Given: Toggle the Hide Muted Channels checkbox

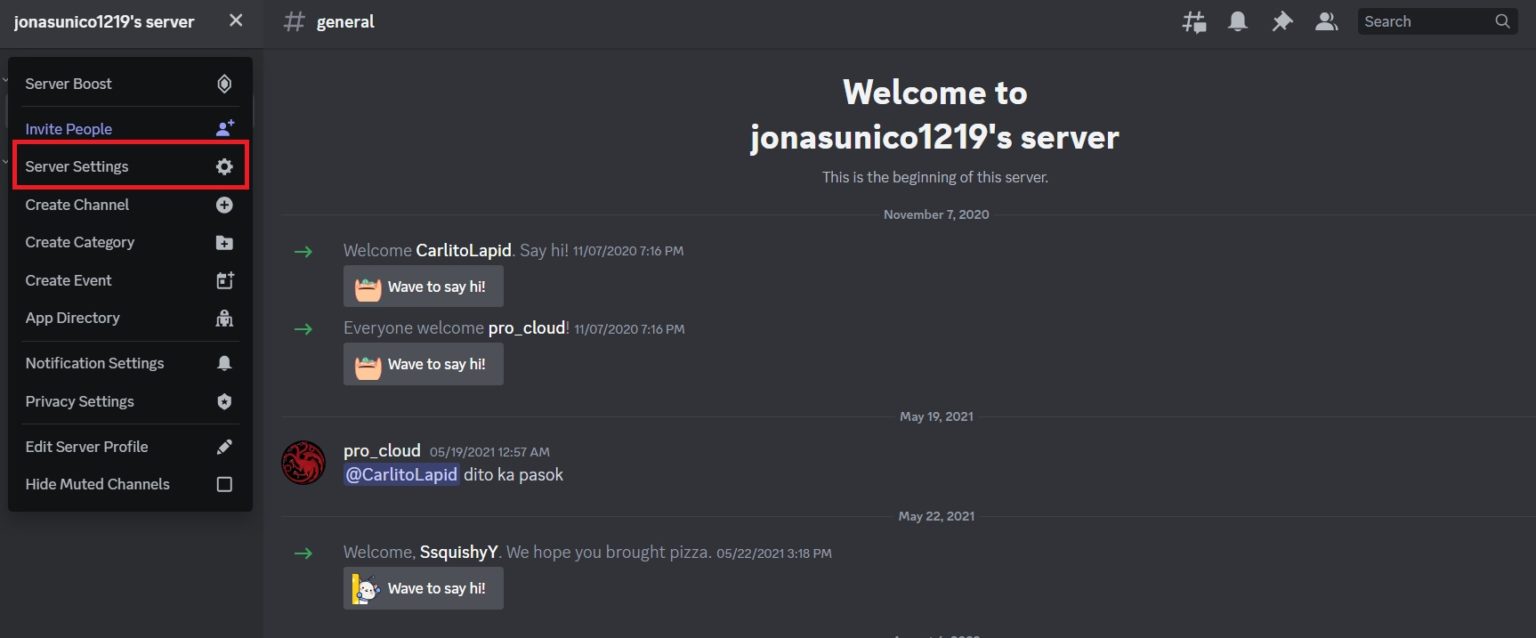Looking at the screenshot, I should (x=224, y=484).
